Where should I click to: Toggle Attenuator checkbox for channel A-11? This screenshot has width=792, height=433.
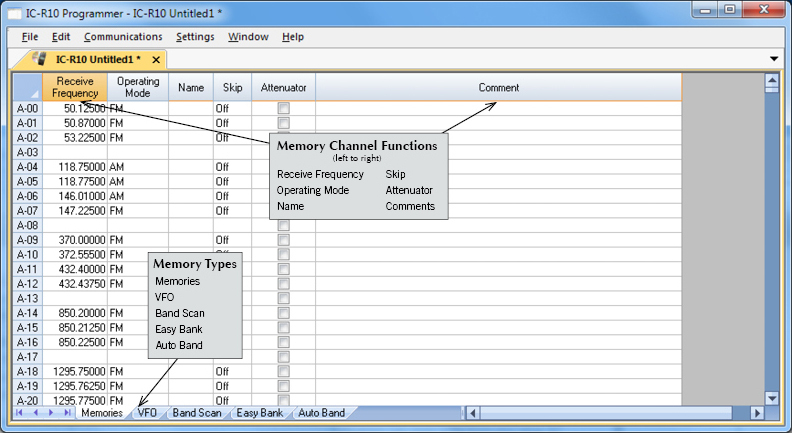click(x=284, y=269)
